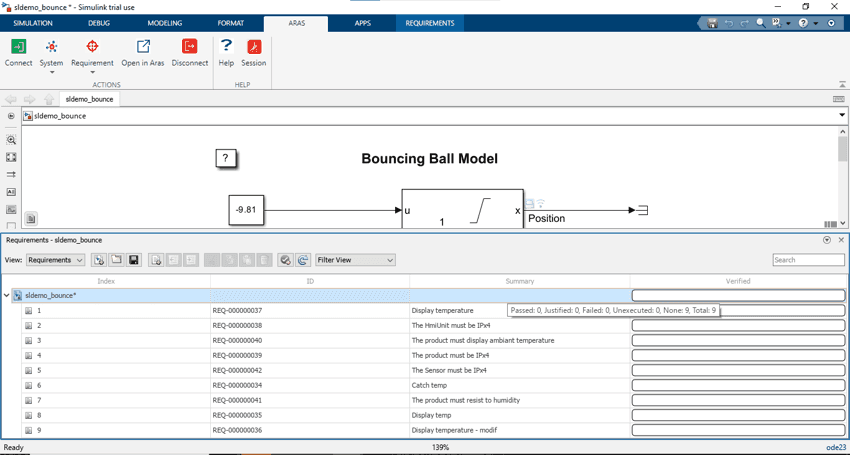
Task: Click quick access redo arrow
Action: (x=744, y=23)
